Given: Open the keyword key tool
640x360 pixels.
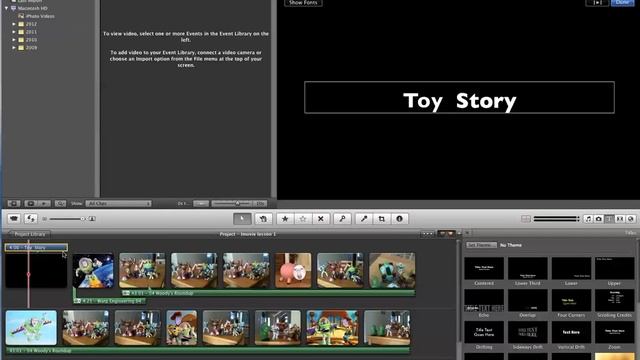Looking at the screenshot, I should click(342, 219).
